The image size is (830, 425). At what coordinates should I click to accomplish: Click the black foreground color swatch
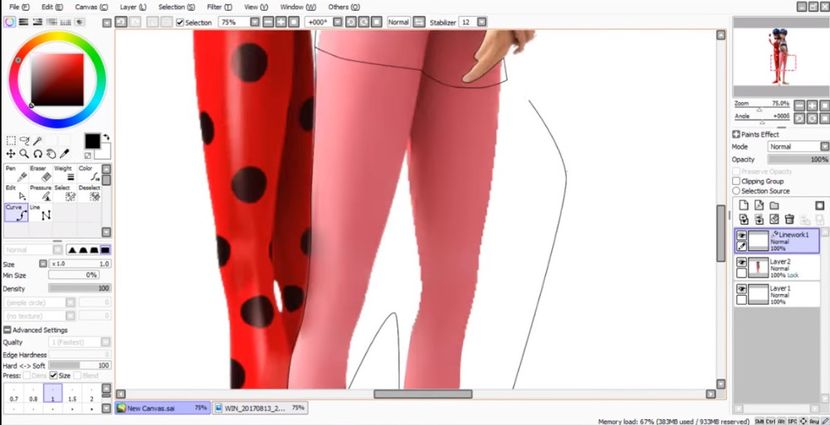pyautogui.click(x=93, y=141)
